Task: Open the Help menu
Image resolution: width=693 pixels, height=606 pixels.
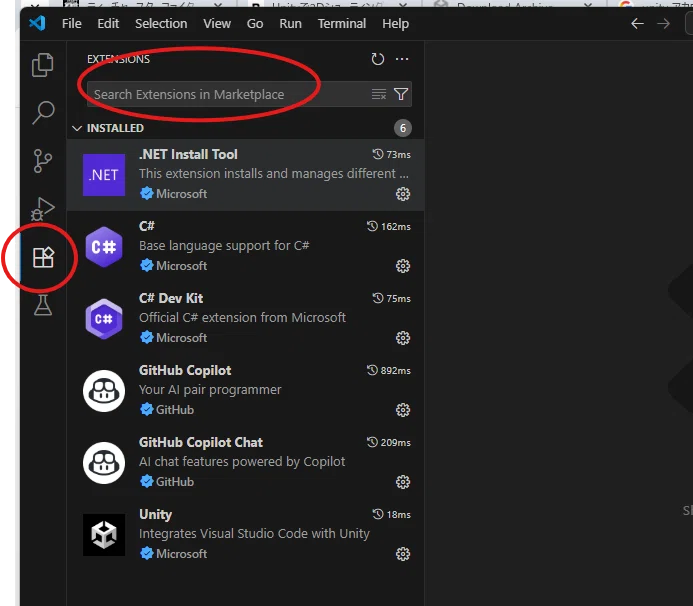Action: pos(395,23)
